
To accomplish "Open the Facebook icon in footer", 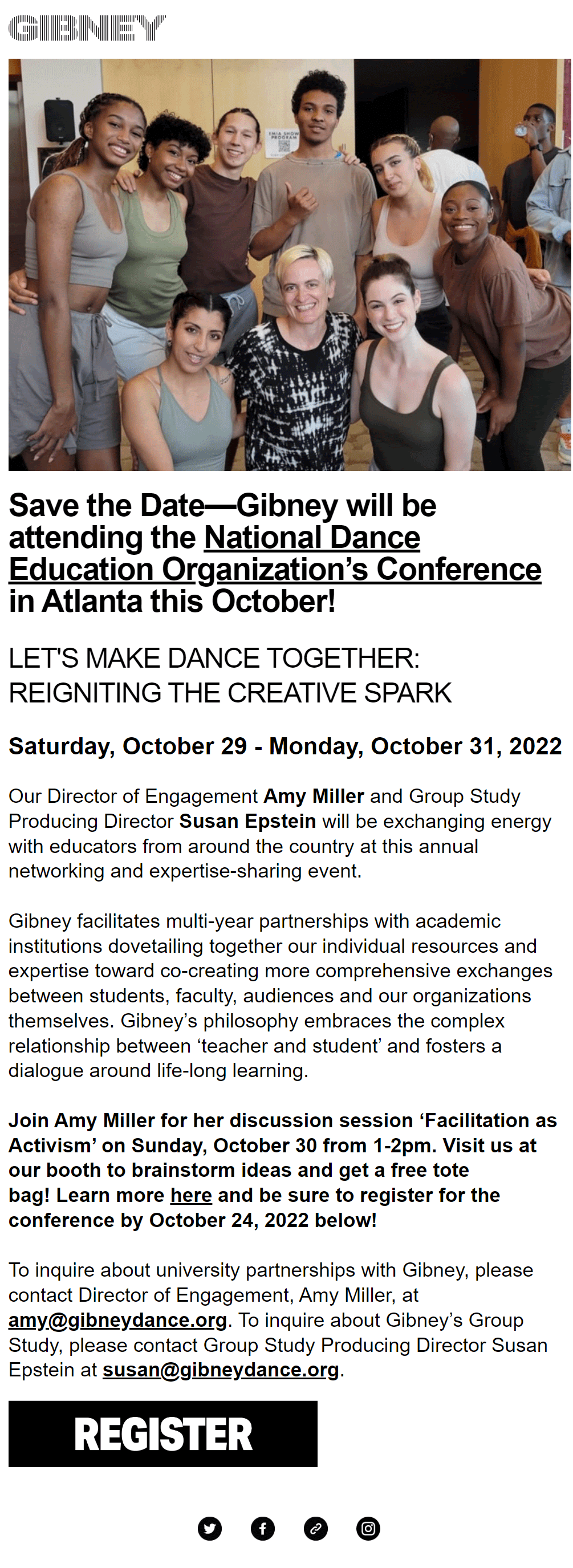I will [x=262, y=1528].
